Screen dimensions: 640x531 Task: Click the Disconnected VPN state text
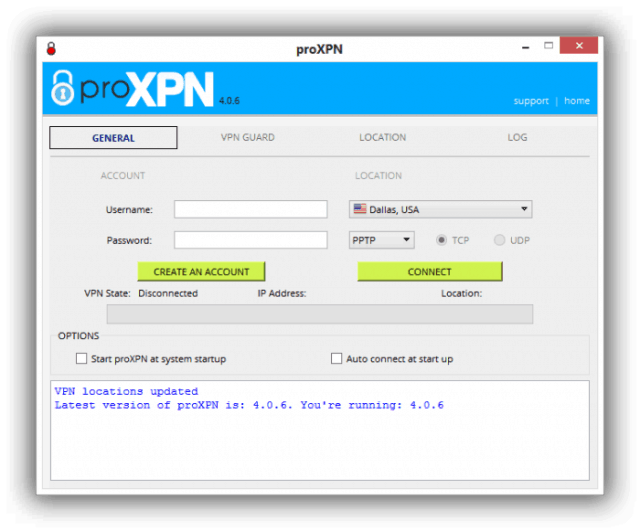[168, 293]
